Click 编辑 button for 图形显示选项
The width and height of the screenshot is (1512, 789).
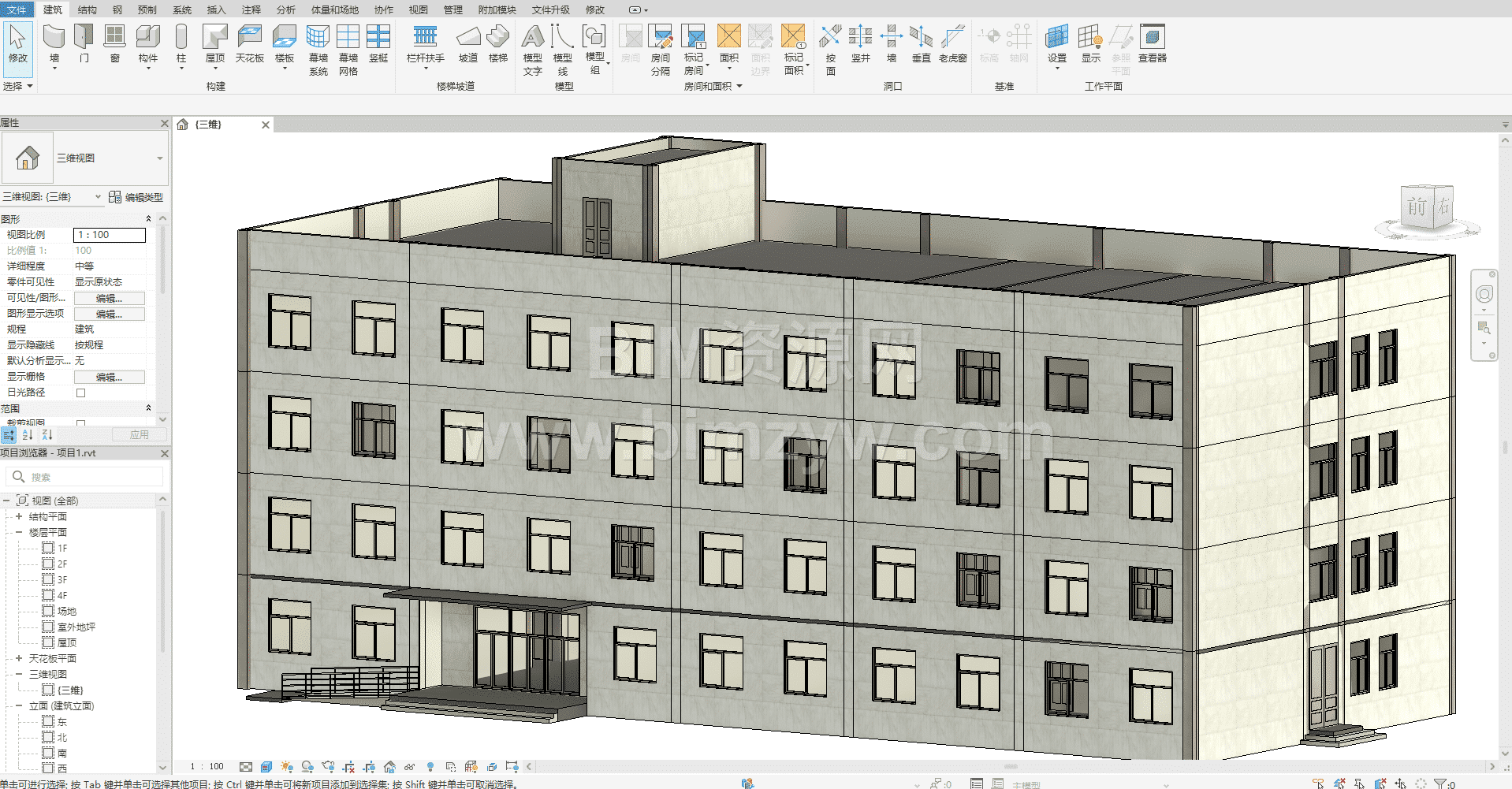(109, 314)
